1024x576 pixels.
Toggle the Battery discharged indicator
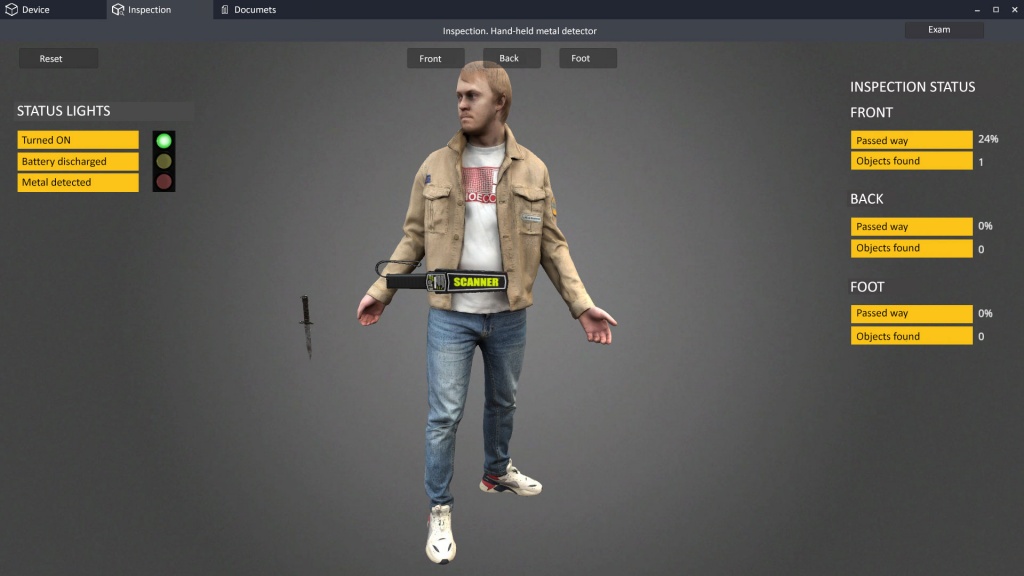(77, 161)
